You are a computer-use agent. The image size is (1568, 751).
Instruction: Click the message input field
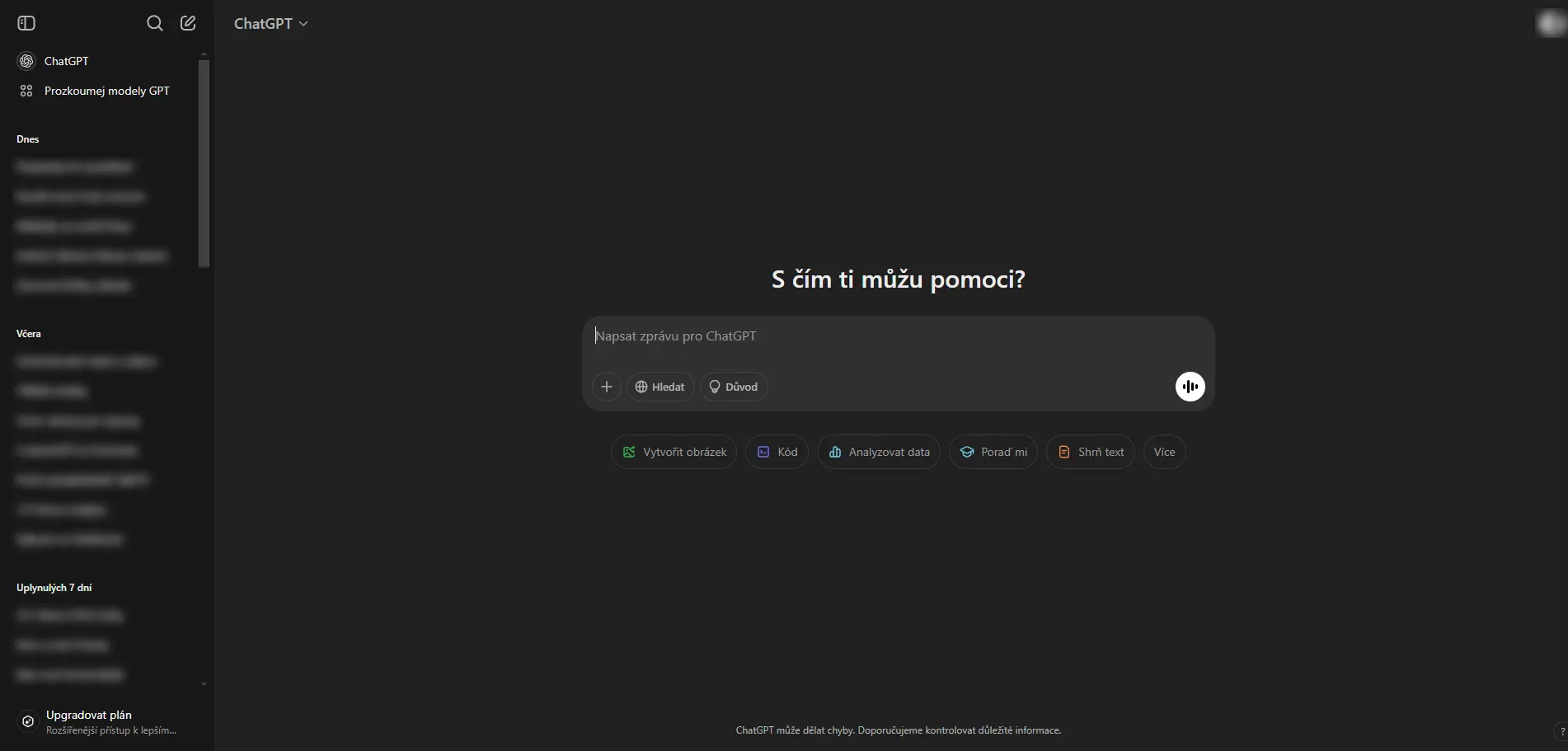[898, 336]
